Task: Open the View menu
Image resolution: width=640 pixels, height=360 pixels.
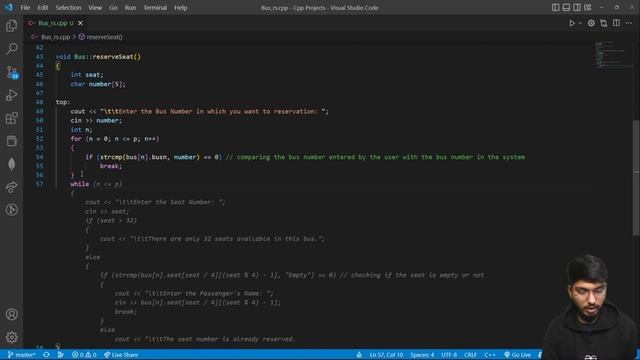Action: pos(95,8)
